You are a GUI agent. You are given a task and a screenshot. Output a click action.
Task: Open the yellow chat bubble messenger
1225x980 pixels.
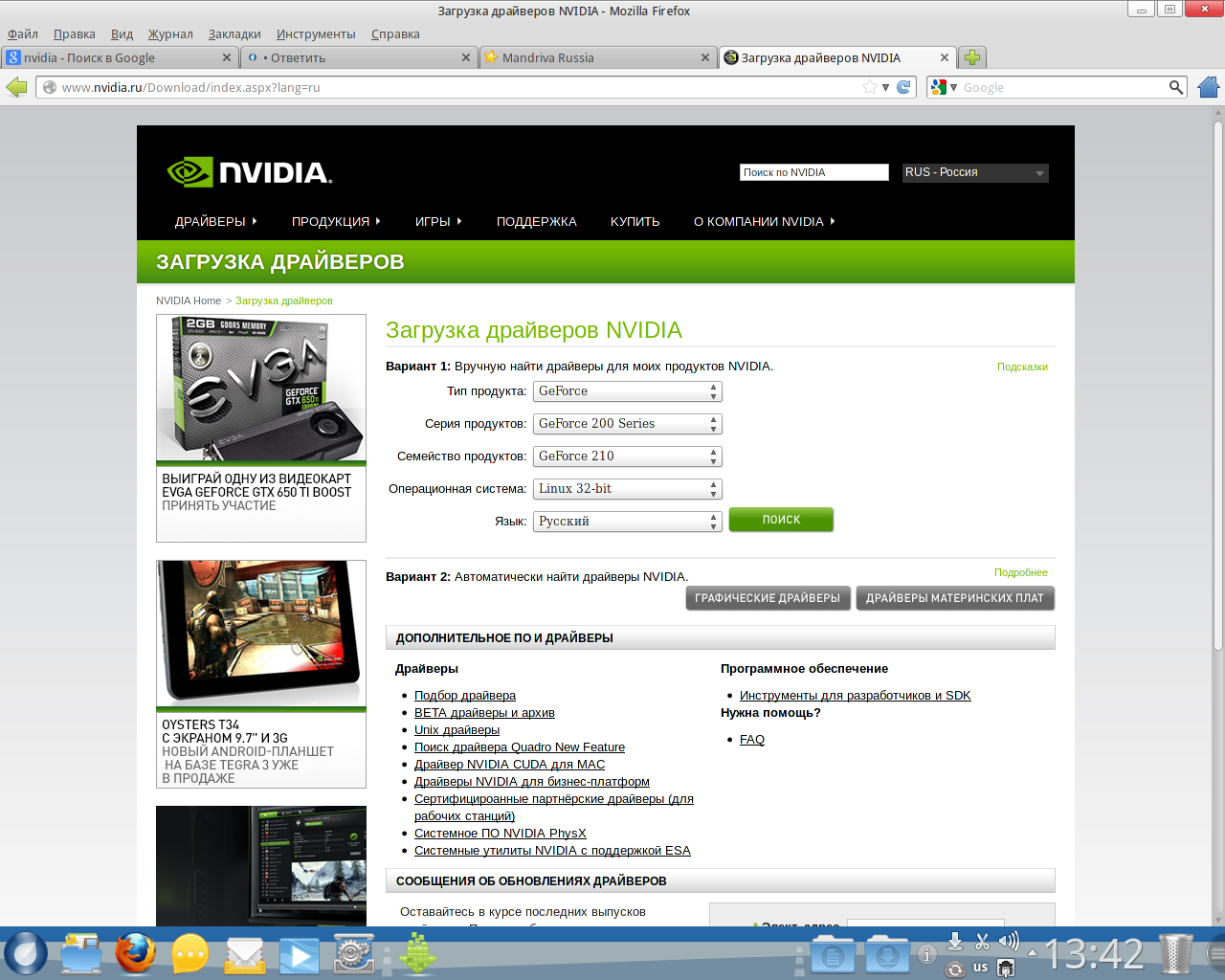[x=190, y=954]
